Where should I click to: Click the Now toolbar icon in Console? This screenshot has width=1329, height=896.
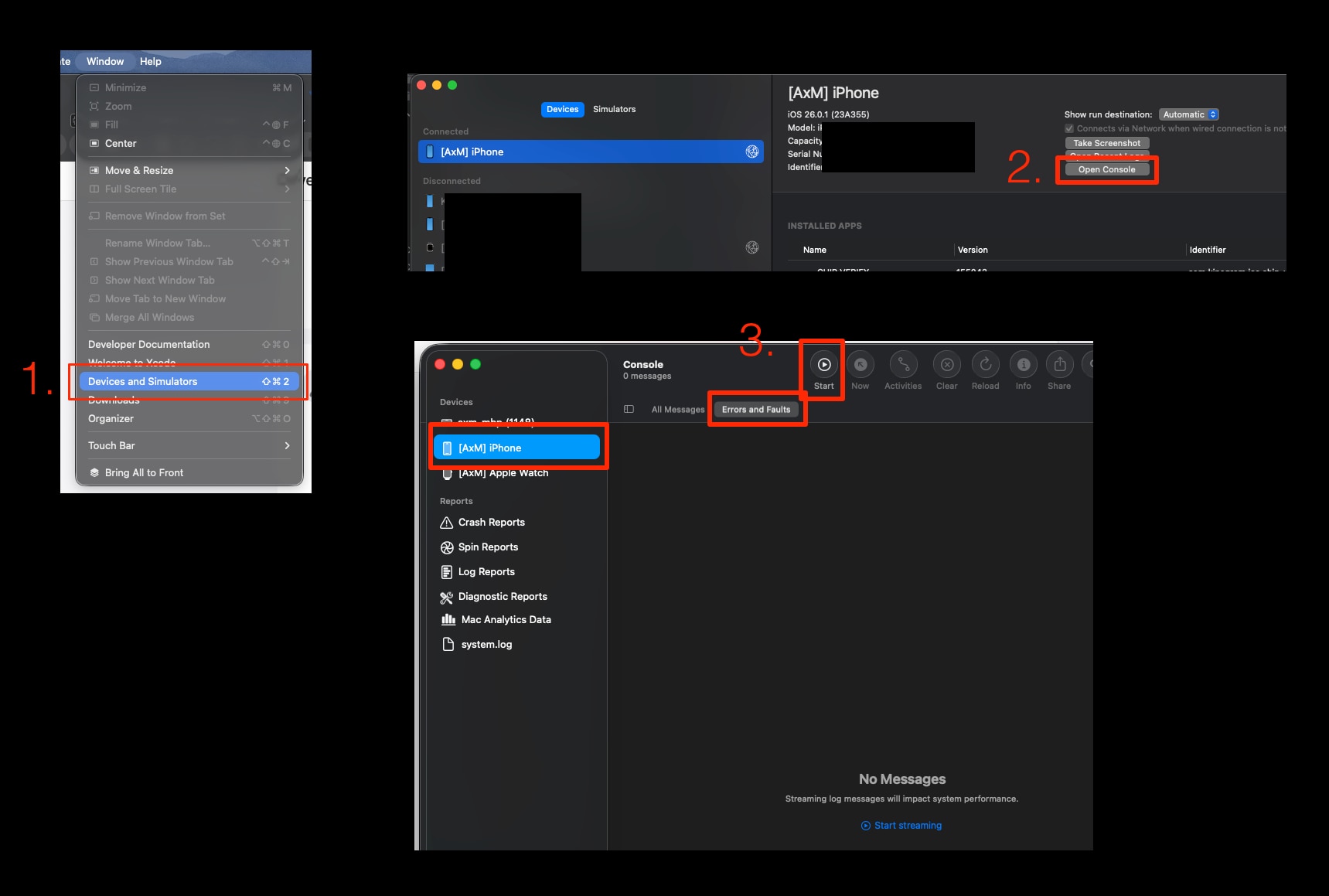(x=860, y=365)
